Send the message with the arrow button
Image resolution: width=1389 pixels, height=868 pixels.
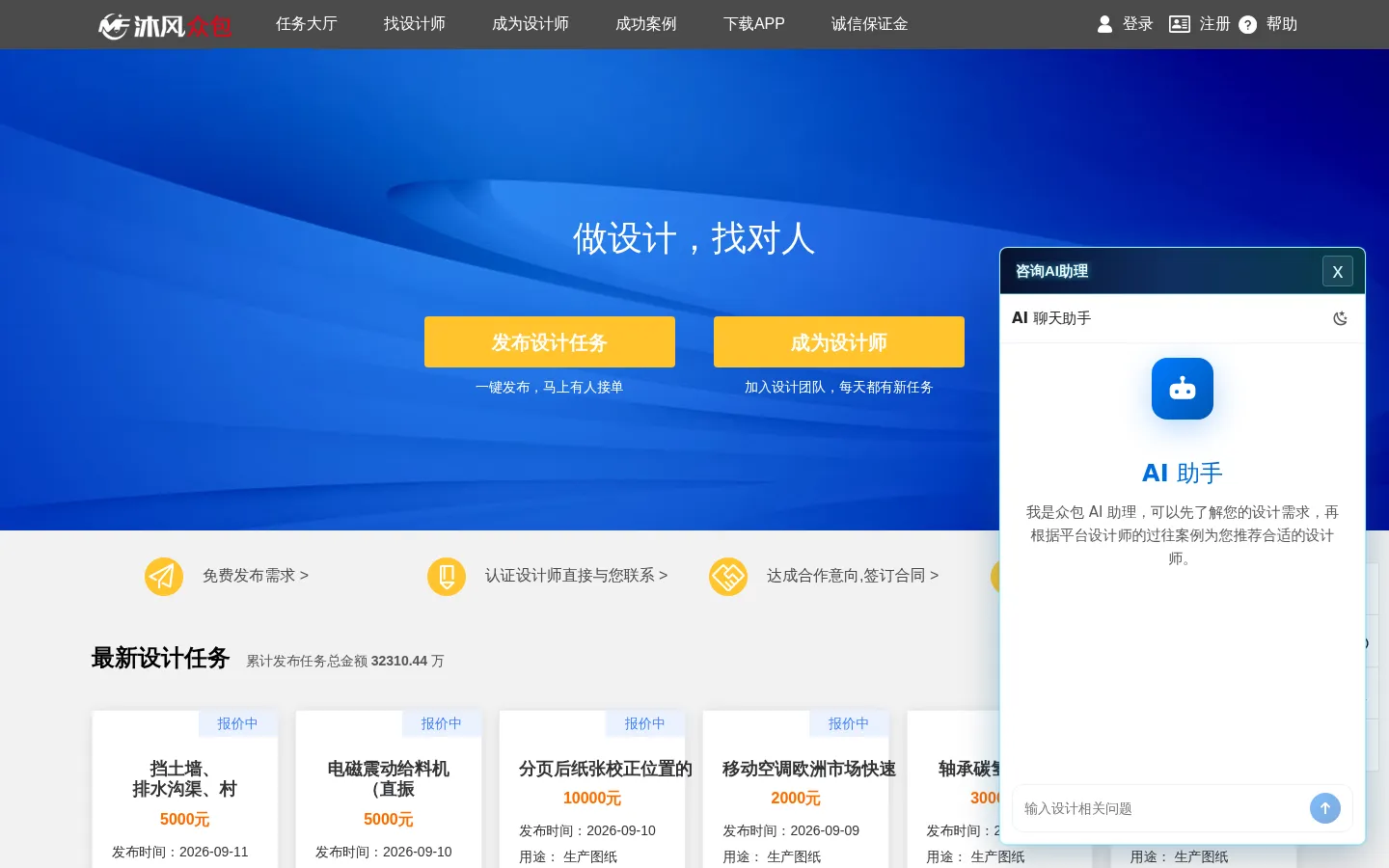tap(1325, 808)
